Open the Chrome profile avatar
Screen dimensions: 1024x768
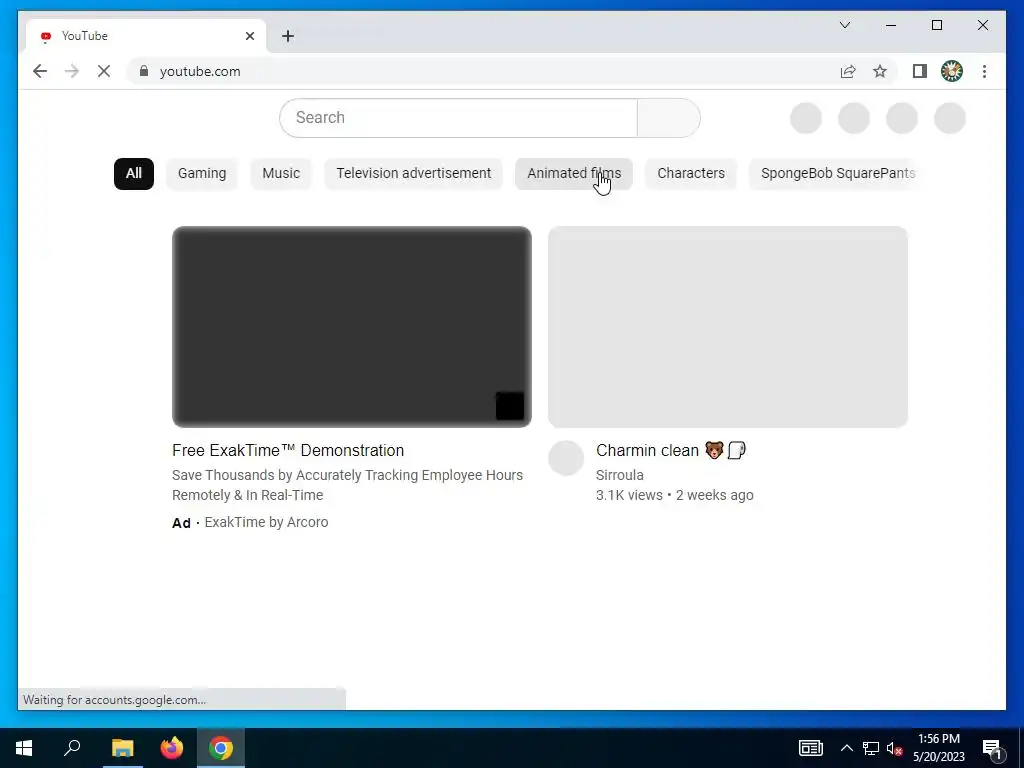click(952, 71)
